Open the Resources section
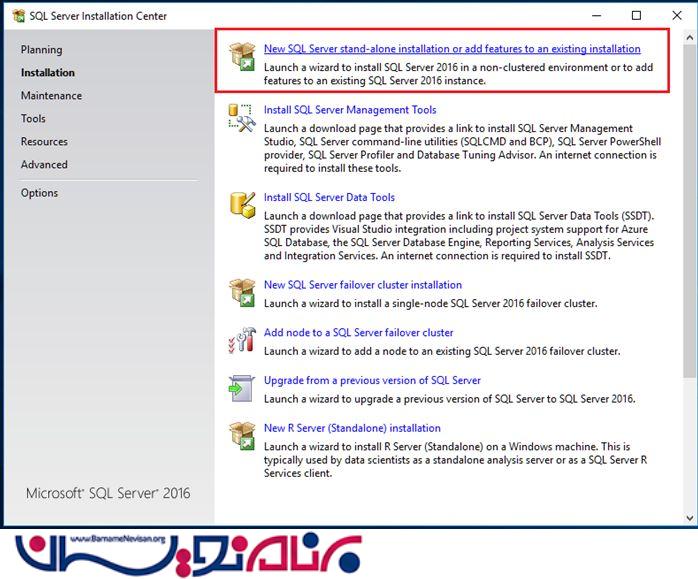698x579 pixels. click(44, 141)
